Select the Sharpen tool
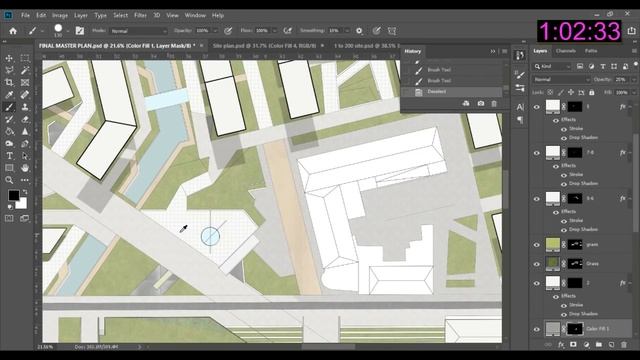640x360 pixels. point(25,131)
